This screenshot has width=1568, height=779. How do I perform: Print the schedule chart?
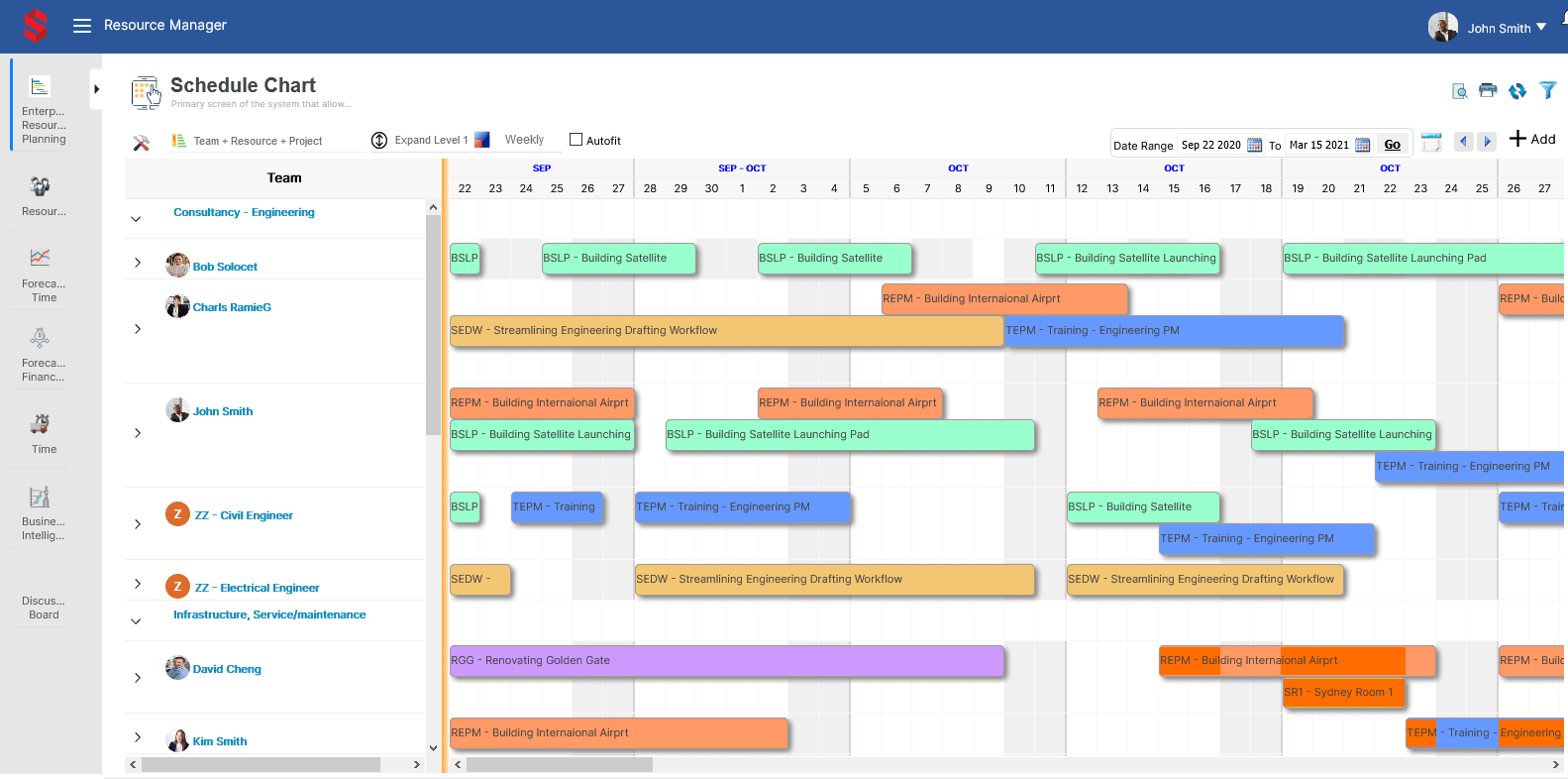1488,91
